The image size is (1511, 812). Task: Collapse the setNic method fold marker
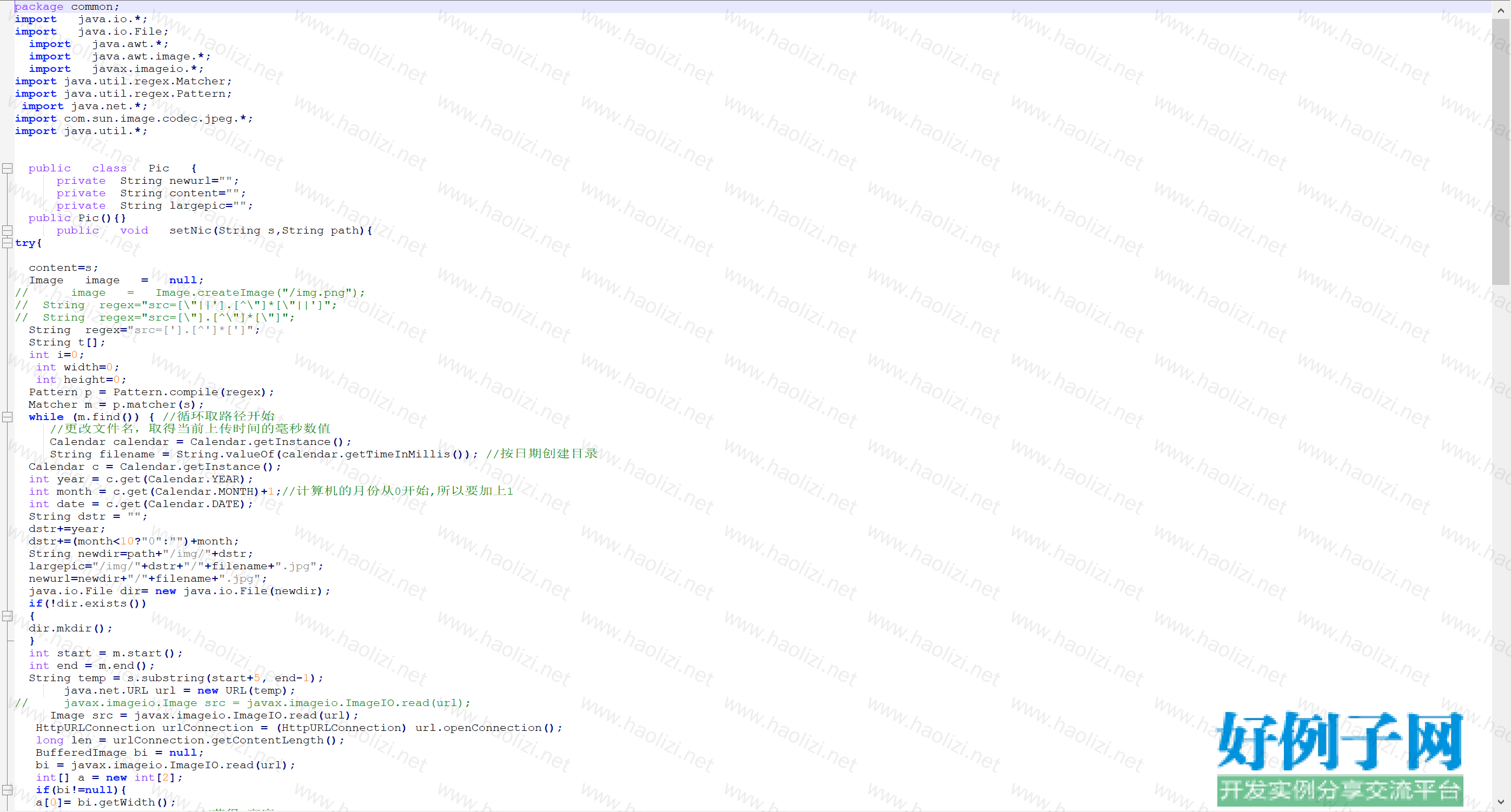tap(7, 230)
